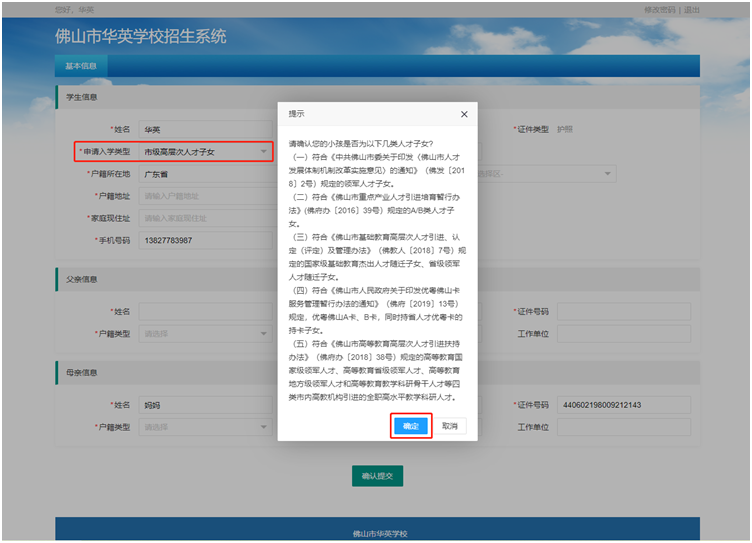Click 取消 to cancel the prompt

pos(450,426)
